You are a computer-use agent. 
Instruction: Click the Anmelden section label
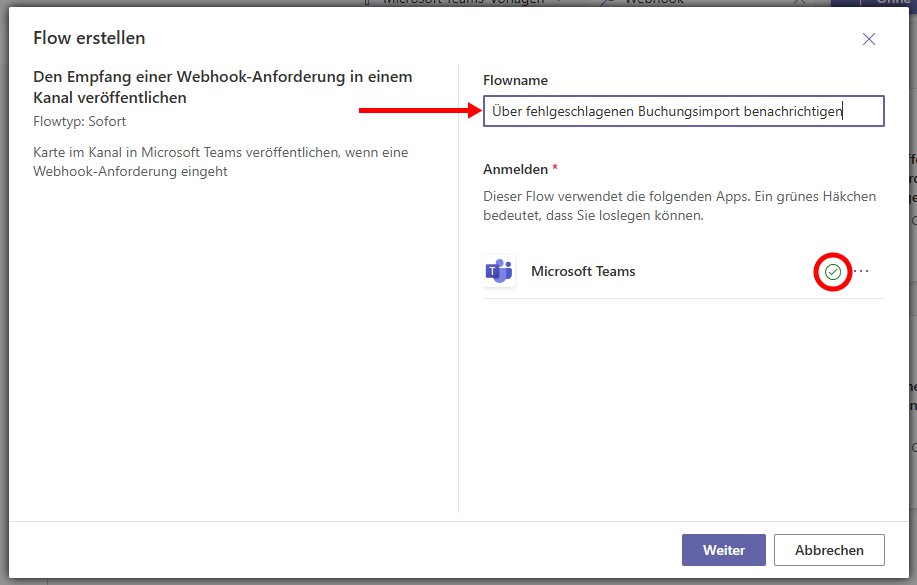point(514,169)
